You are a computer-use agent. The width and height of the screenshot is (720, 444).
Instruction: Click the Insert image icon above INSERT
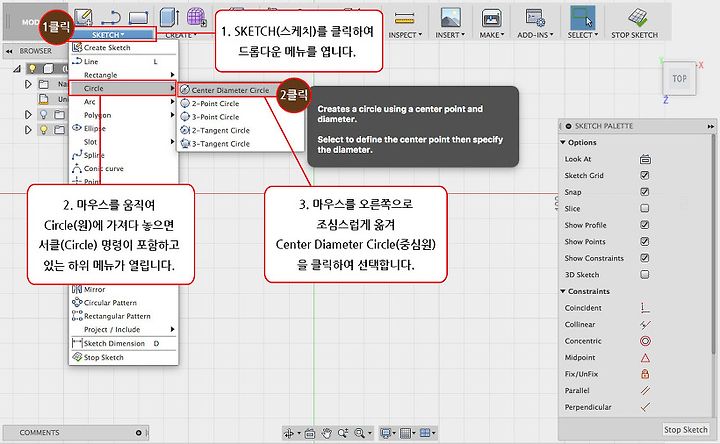coord(450,18)
